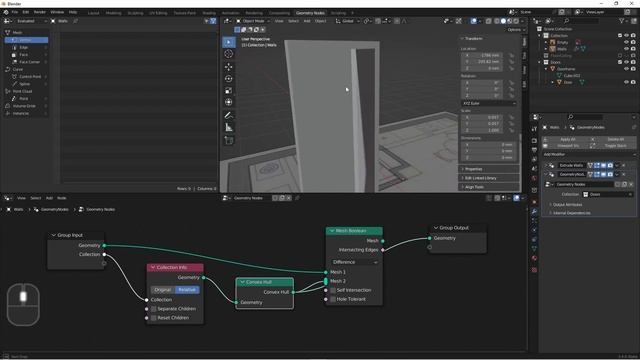Click the Blender logo menu icon

[6, 12]
